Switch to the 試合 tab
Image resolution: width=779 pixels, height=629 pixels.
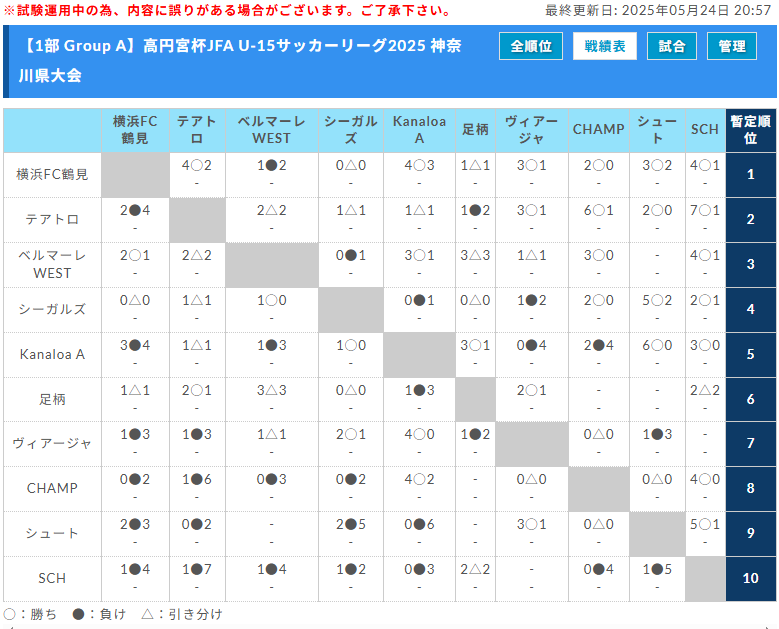[x=672, y=46]
